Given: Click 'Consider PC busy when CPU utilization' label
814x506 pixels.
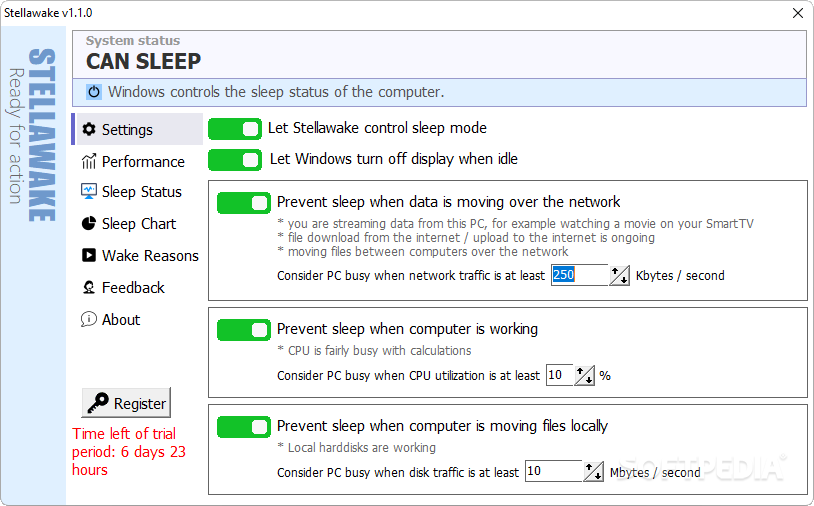Looking at the screenshot, I should (x=409, y=376).
